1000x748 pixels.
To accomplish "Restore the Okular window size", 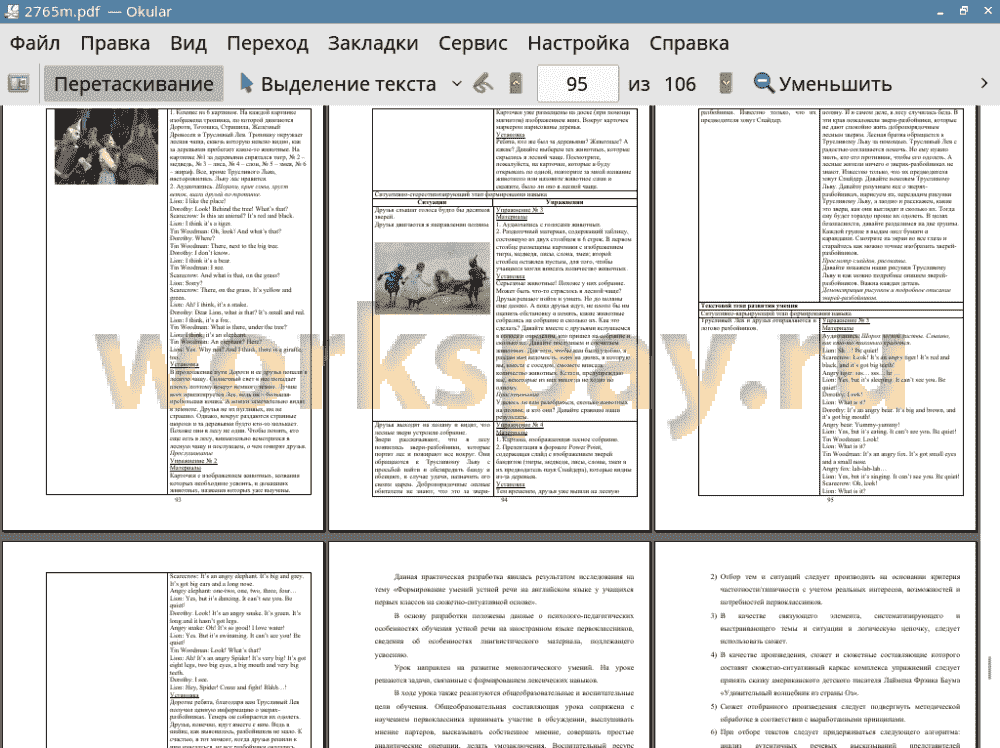I will 964,11.
